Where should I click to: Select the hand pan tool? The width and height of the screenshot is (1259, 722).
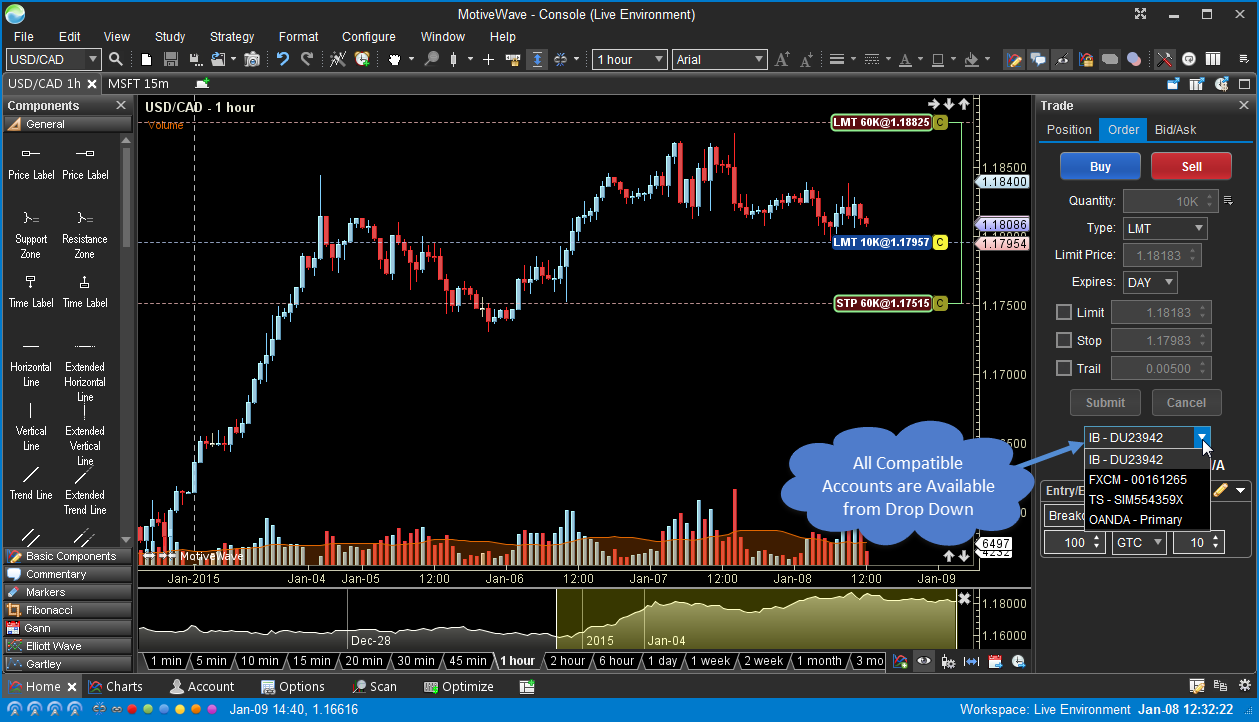click(394, 60)
